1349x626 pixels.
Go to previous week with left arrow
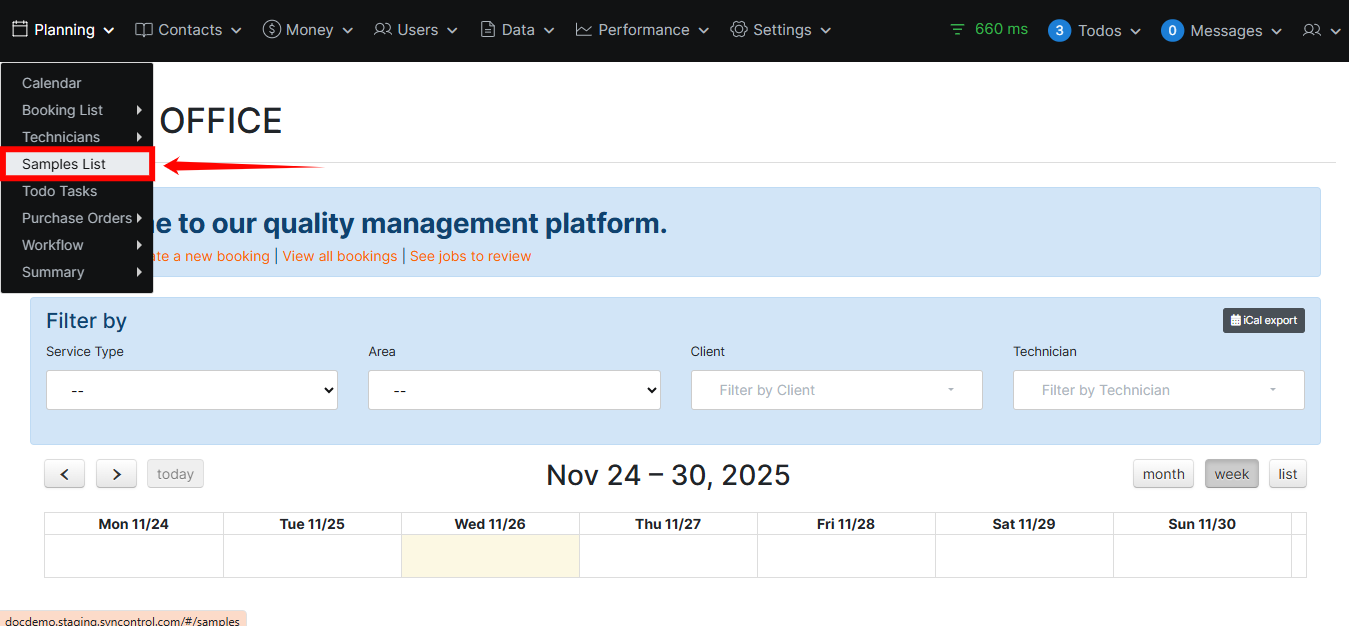pos(65,474)
